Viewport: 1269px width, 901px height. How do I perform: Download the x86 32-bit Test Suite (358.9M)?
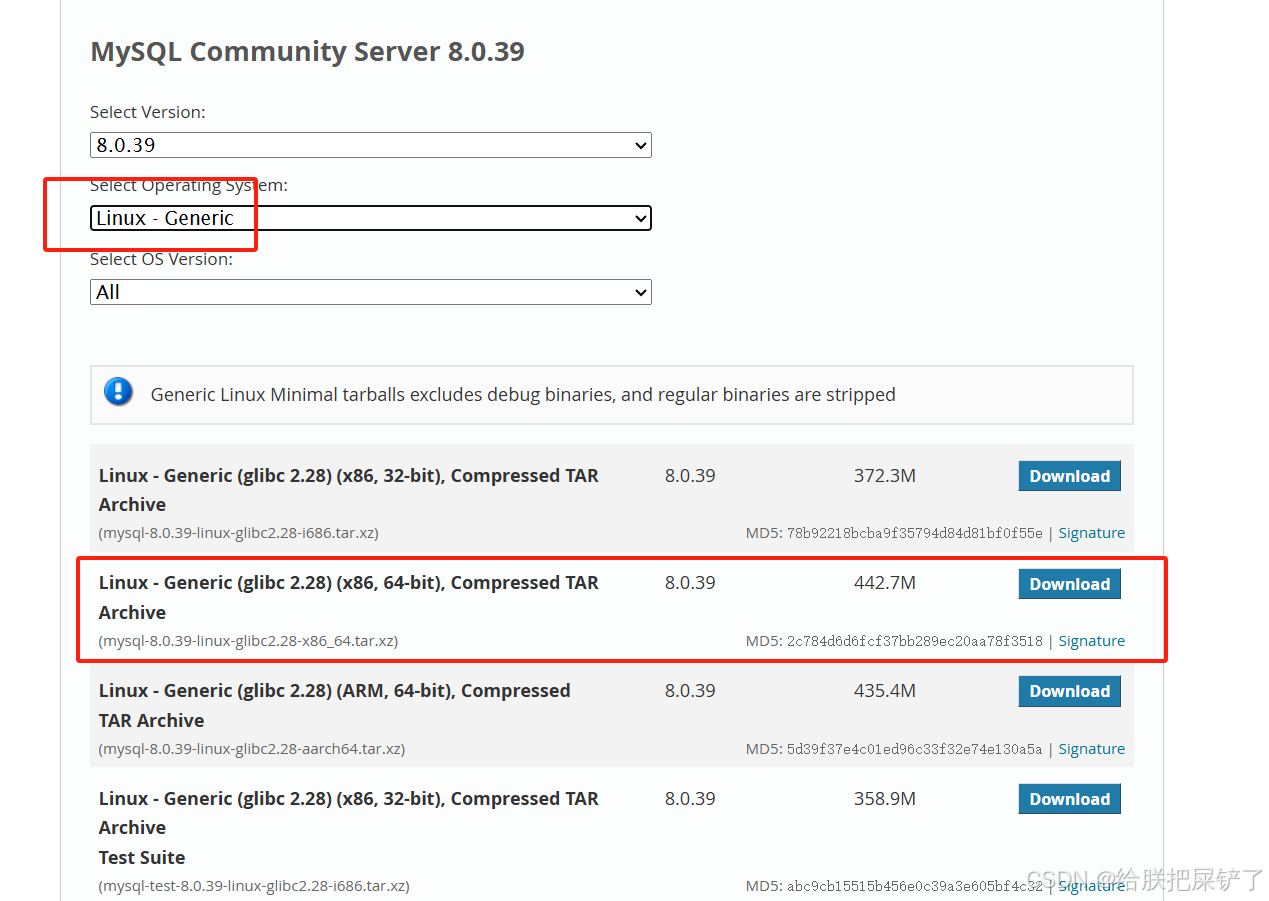1069,799
